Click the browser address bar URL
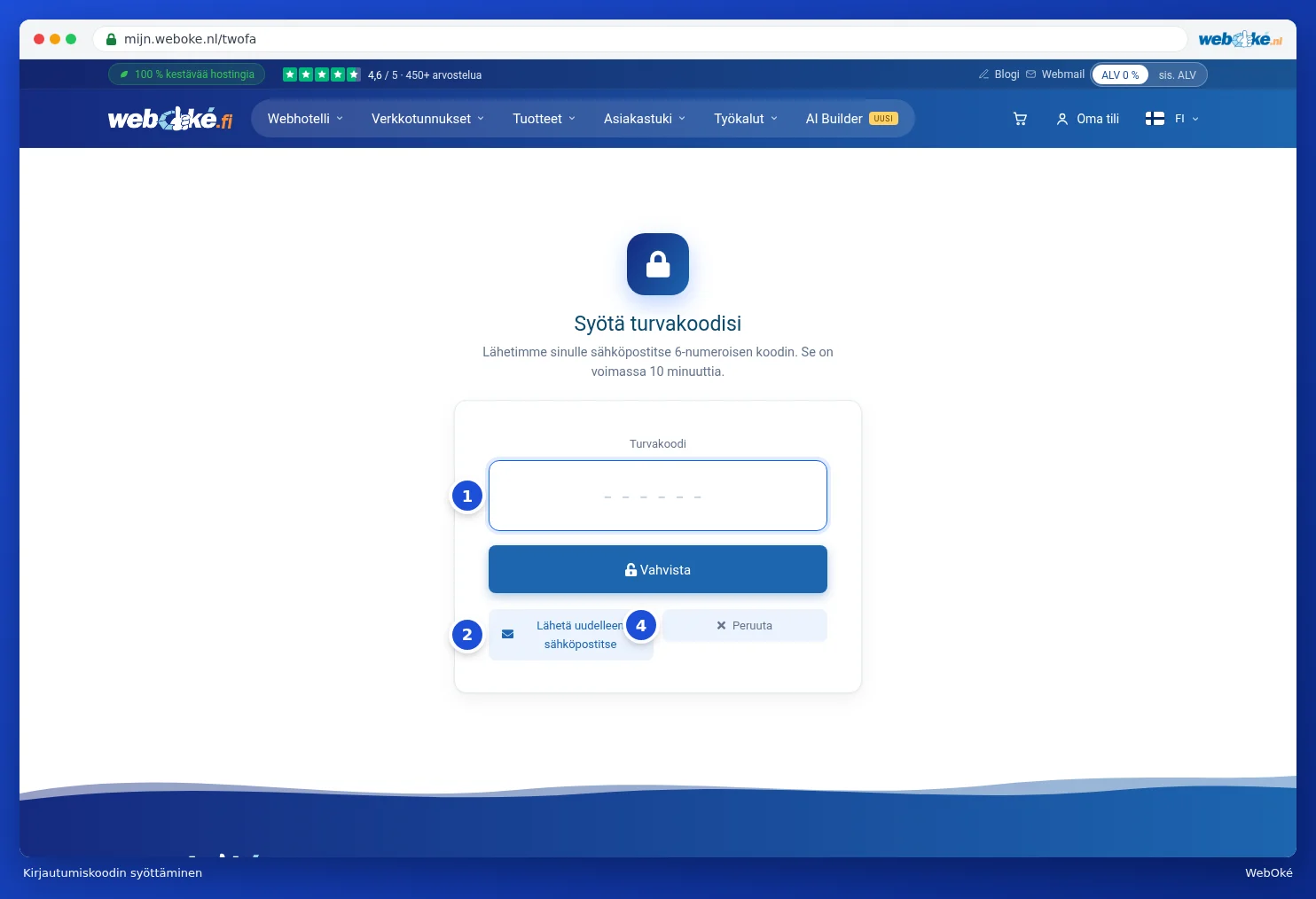The image size is (1316, 899). [x=190, y=39]
